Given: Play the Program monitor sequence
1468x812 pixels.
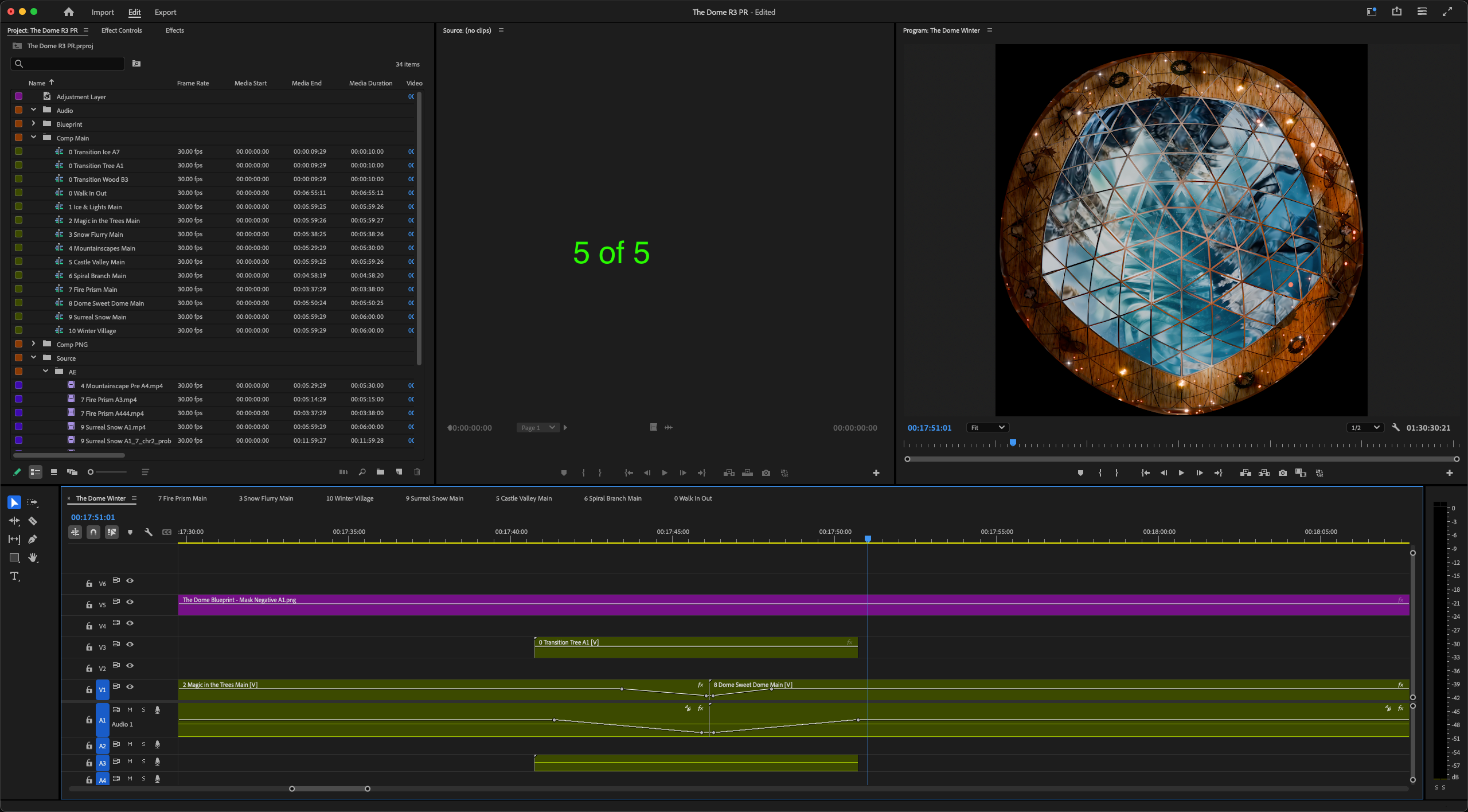Looking at the screenshot, I should (1181, 473).
